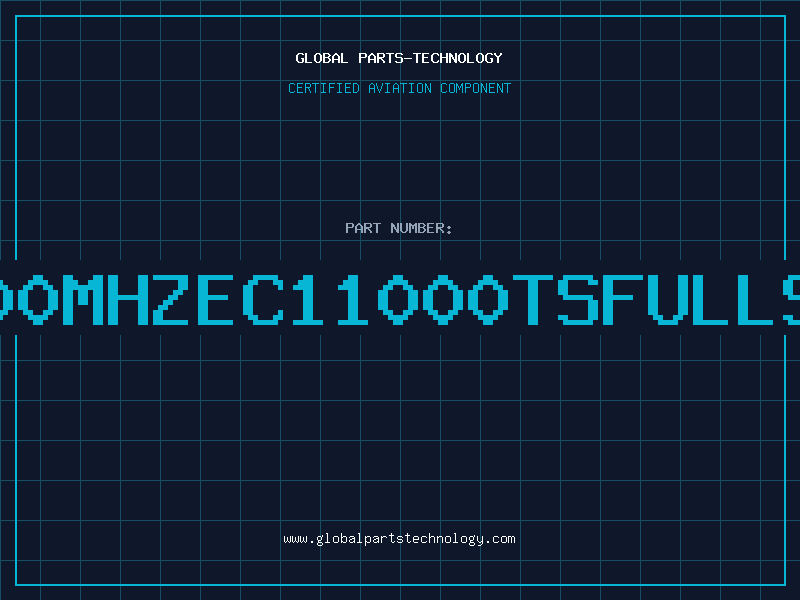Open the www.globalpartstechnology.com link
The image size is (800, 600).
coord(399,539)
